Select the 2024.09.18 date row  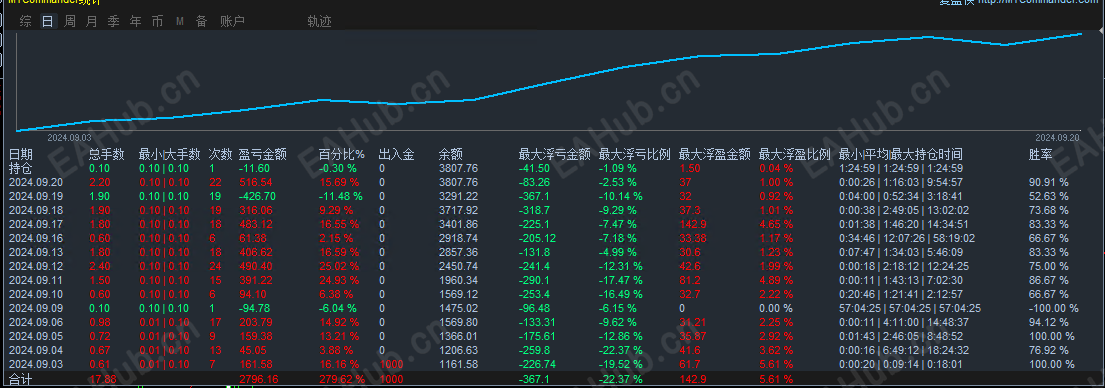click(35, 211)
